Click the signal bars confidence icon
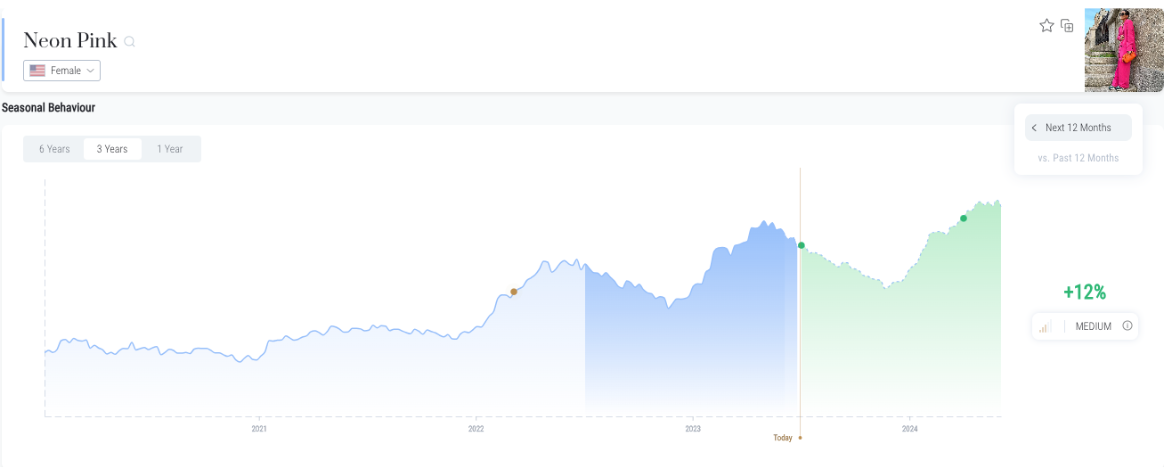Image resolution: width=1164 pixels, height=475 pixels. [1044, 327]
